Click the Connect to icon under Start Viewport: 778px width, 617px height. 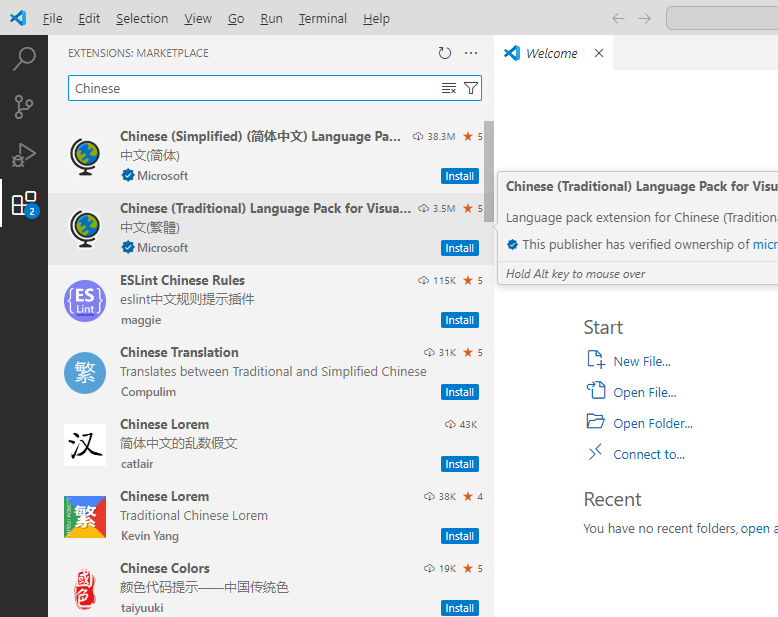tap(595, 452)
